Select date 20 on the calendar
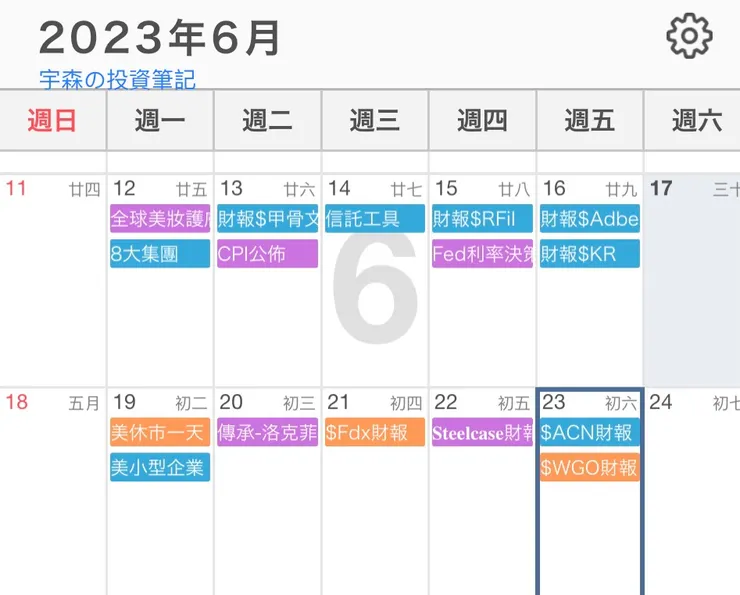Screen dimensions: 740x595 231,402
